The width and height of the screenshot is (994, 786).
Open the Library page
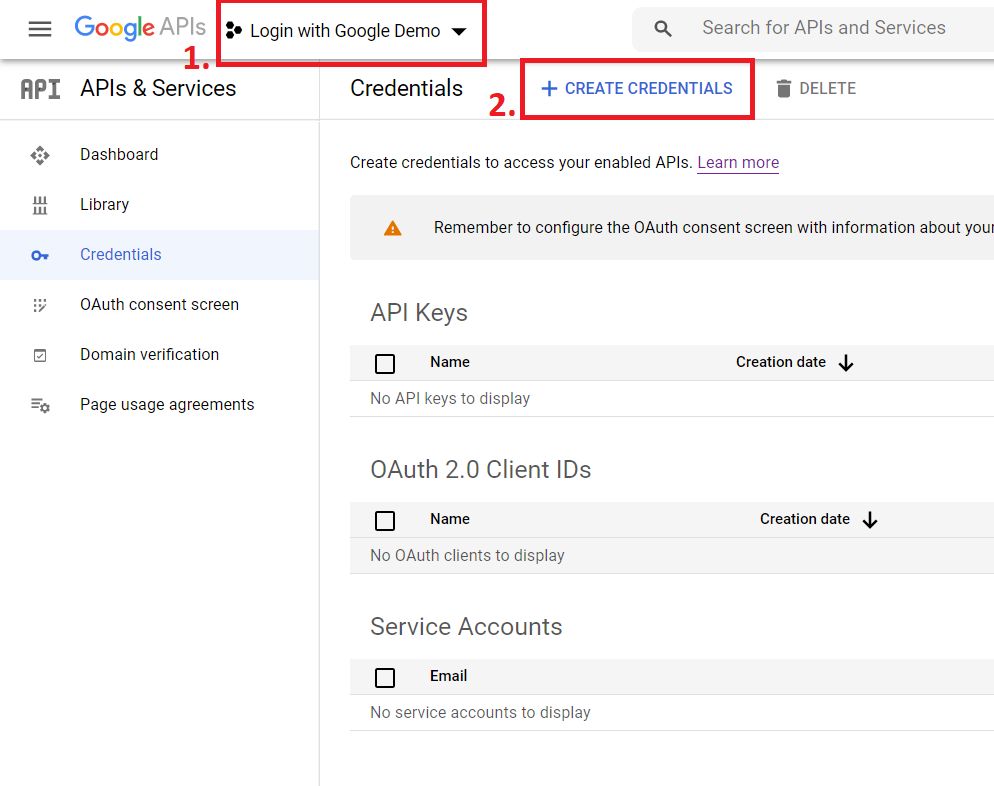tap(105, 205)
